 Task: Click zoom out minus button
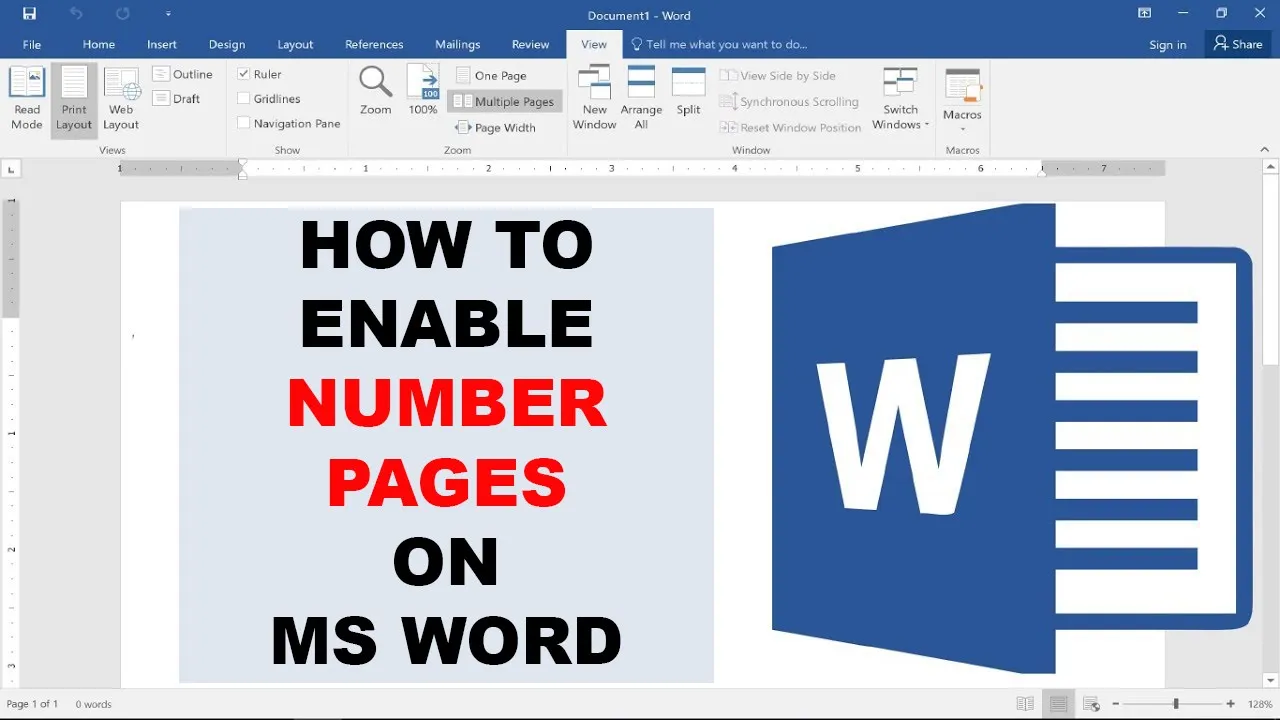(1116, 704)
